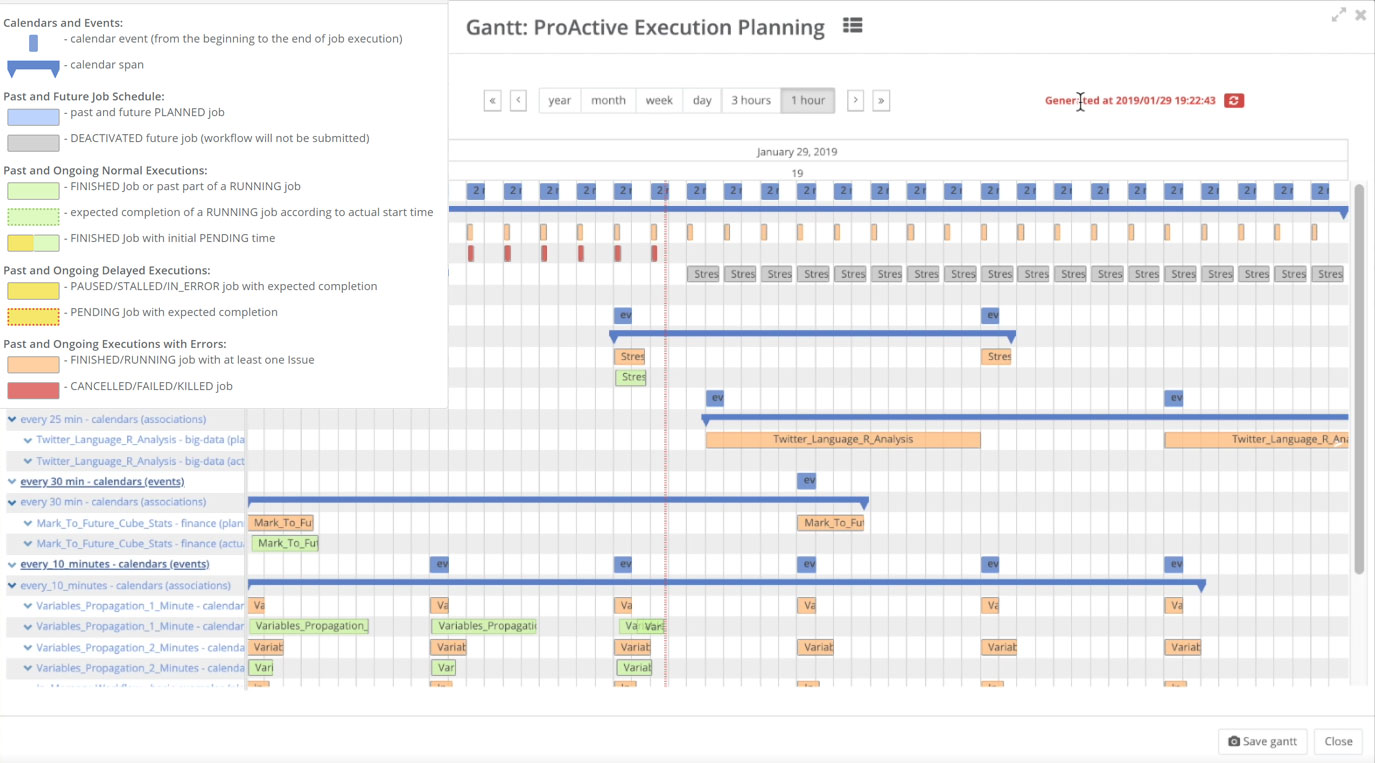Click the FINISHED Job green legend swatch
This screenshot has width=1375, height=763.
tap(33, 190)
